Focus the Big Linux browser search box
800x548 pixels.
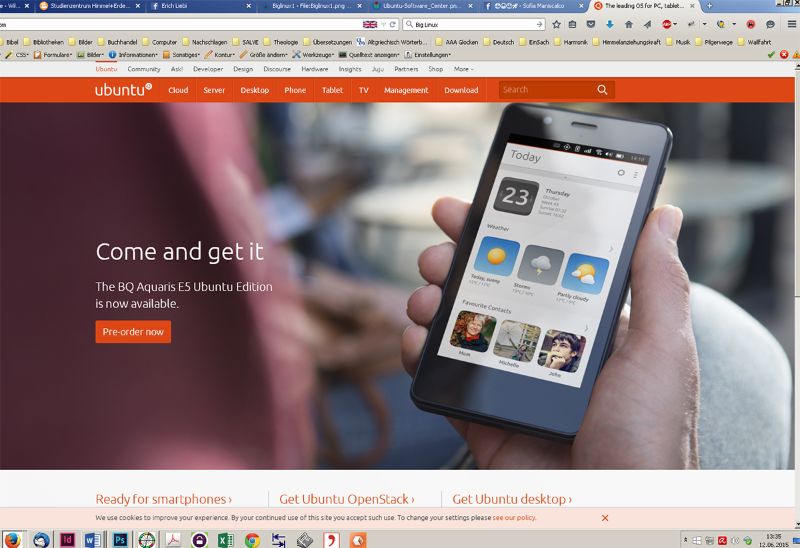point(473,24)
